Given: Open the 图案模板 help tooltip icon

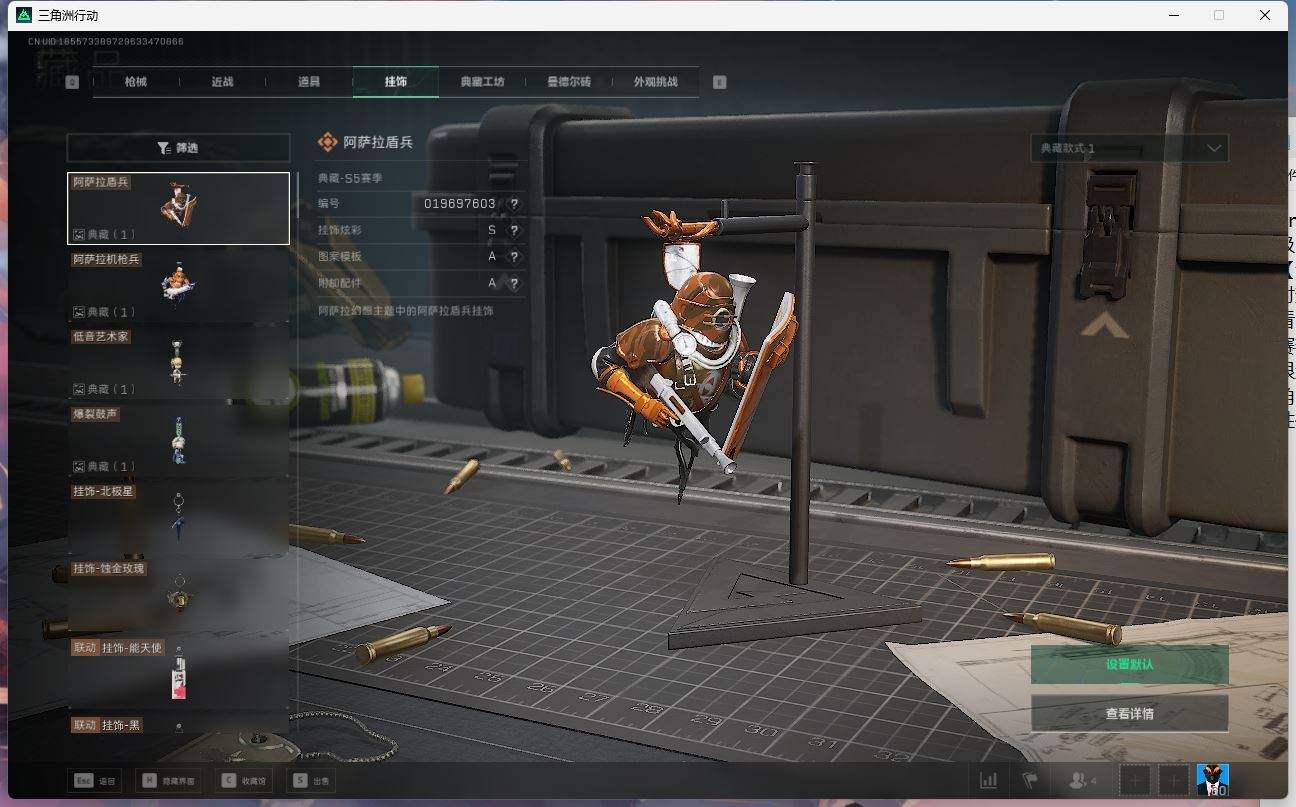Looking at the screenshot, I should tap(514, 257).
